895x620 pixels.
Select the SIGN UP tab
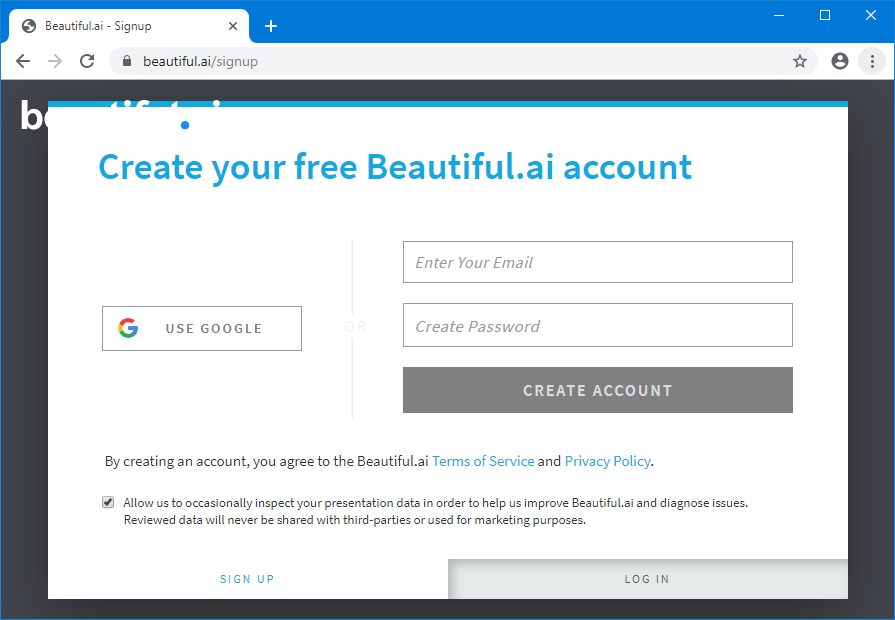tap(247, 579)
